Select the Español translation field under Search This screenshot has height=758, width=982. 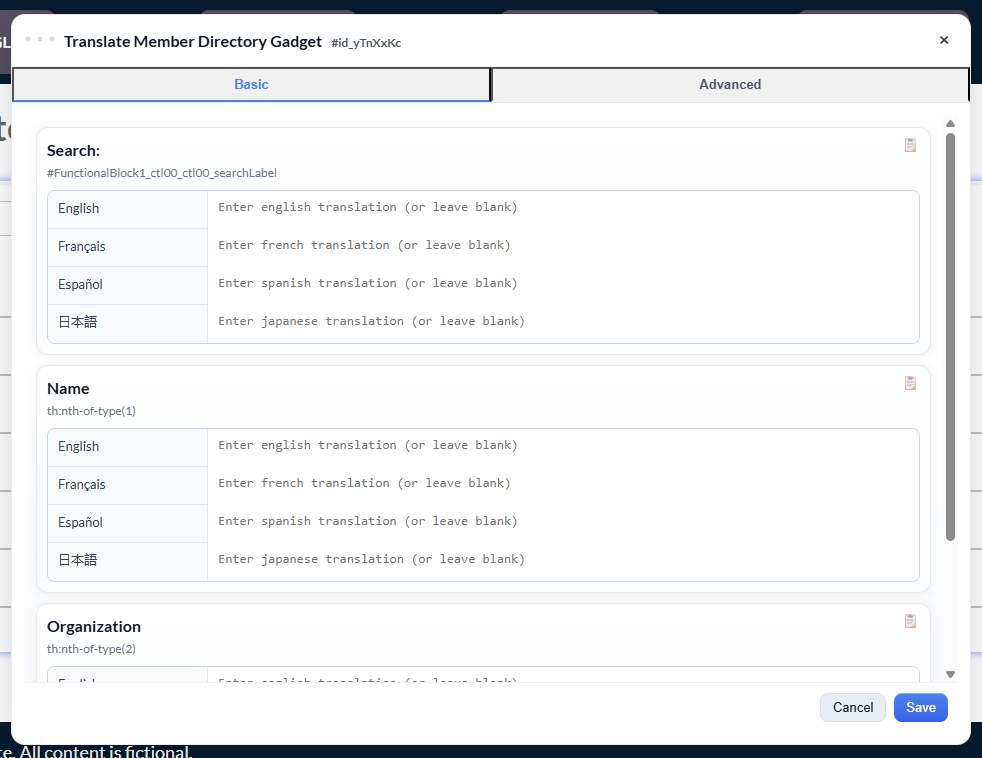(x=560, y=283)
